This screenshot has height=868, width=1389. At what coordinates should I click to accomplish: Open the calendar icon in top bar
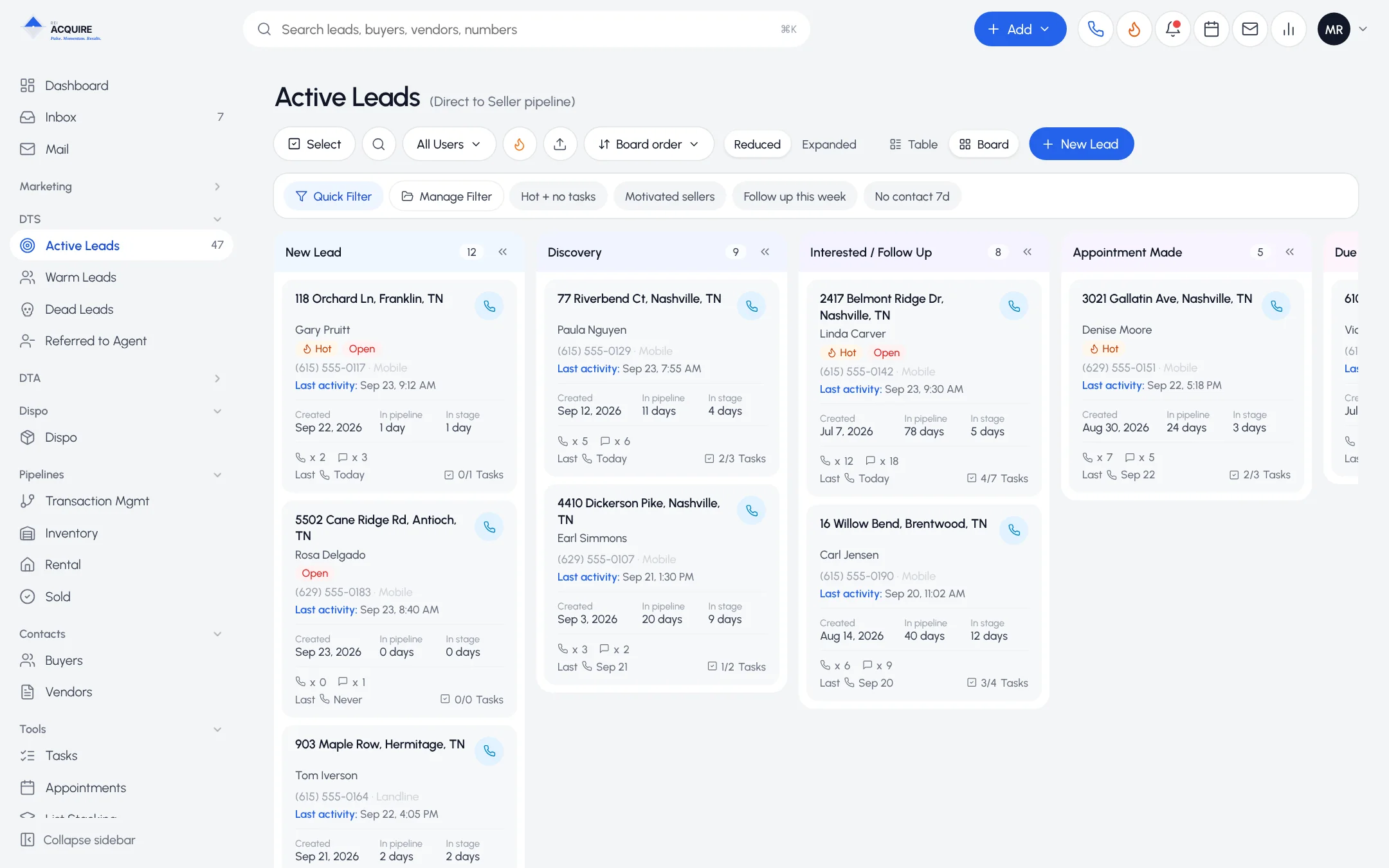point(1211,29)
